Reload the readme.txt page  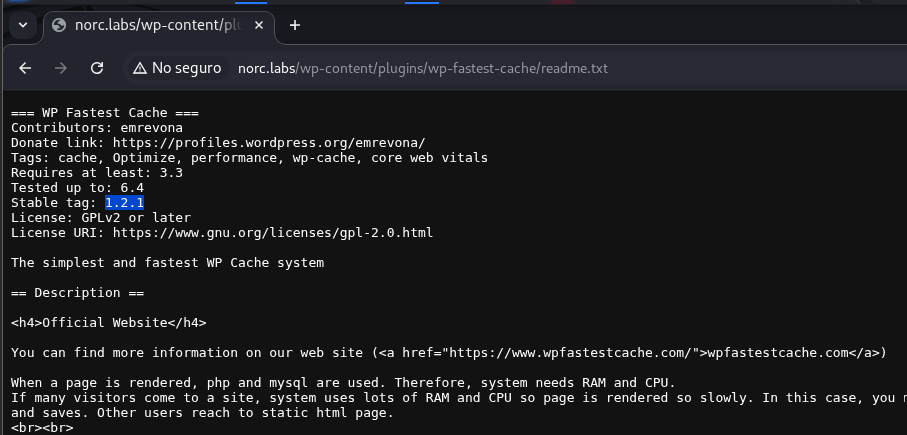(97, 68)
